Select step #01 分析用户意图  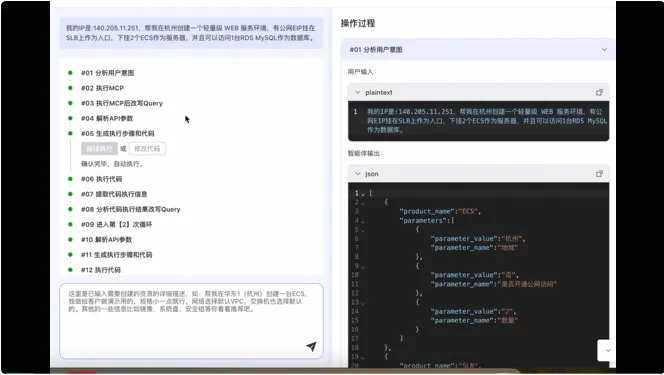tap(107, 73)
